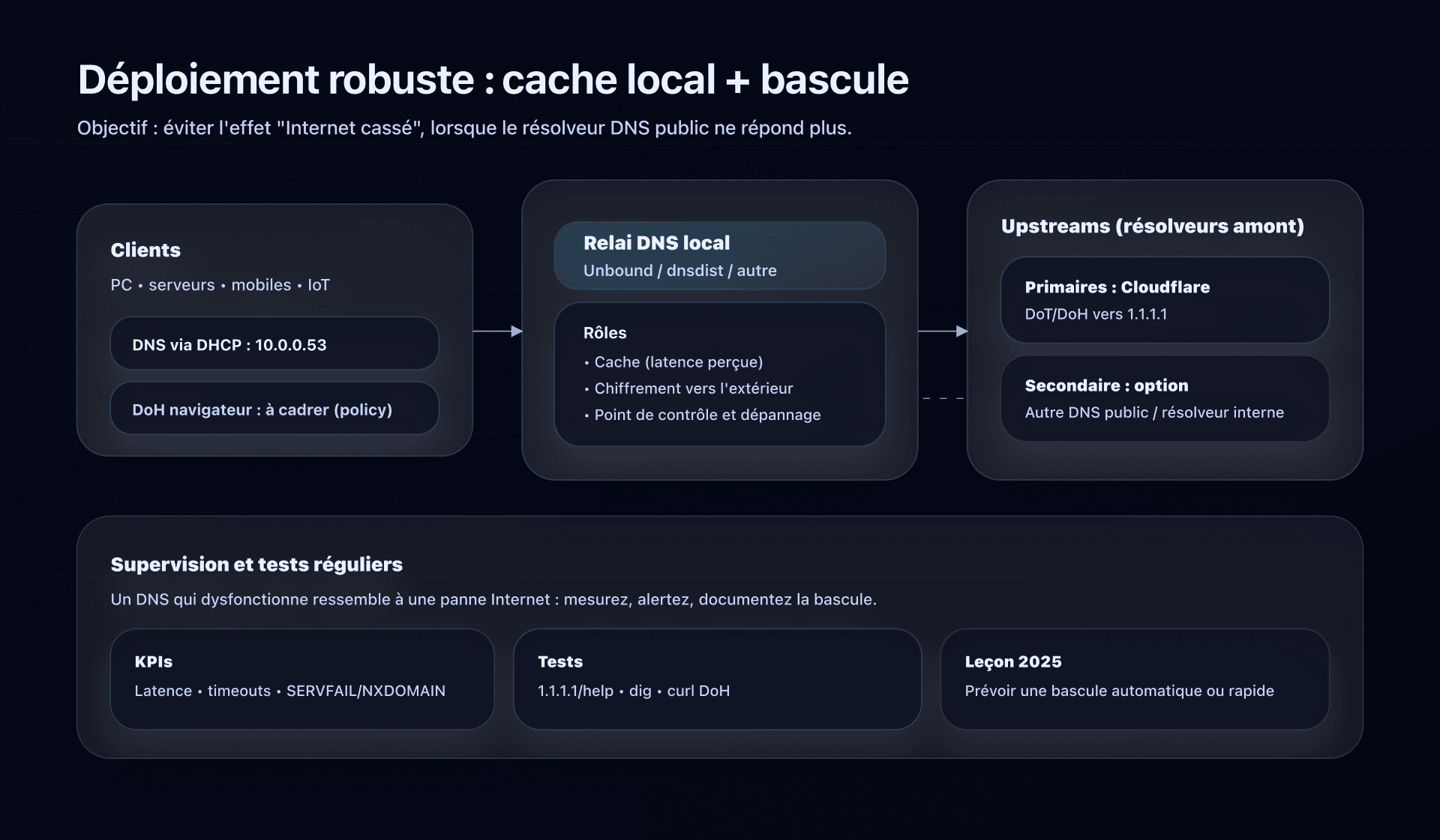Screen dimensions: 1440x840
Task: Select Chiffrement vers l'extérieur role
Action: coord(688,388)
